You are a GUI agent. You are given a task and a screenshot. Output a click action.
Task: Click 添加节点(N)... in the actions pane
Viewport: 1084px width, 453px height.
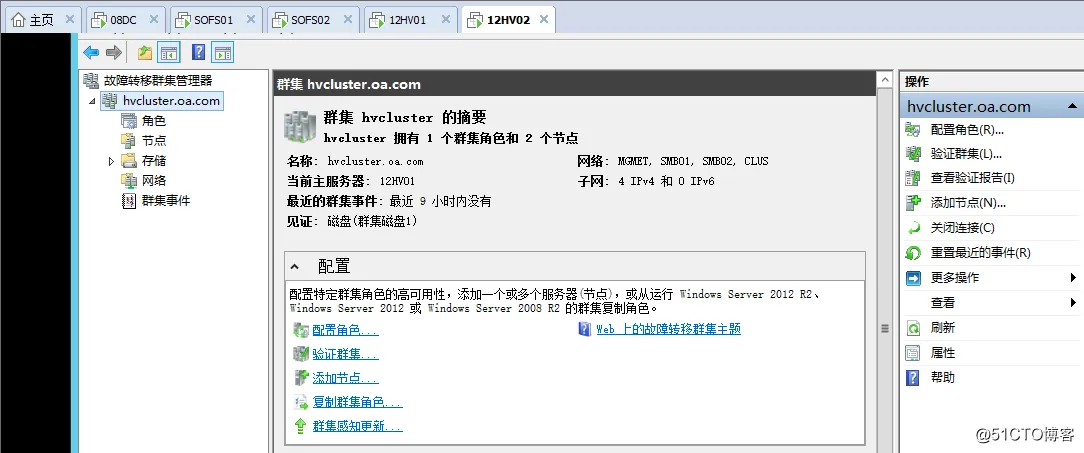pos(968,203)
